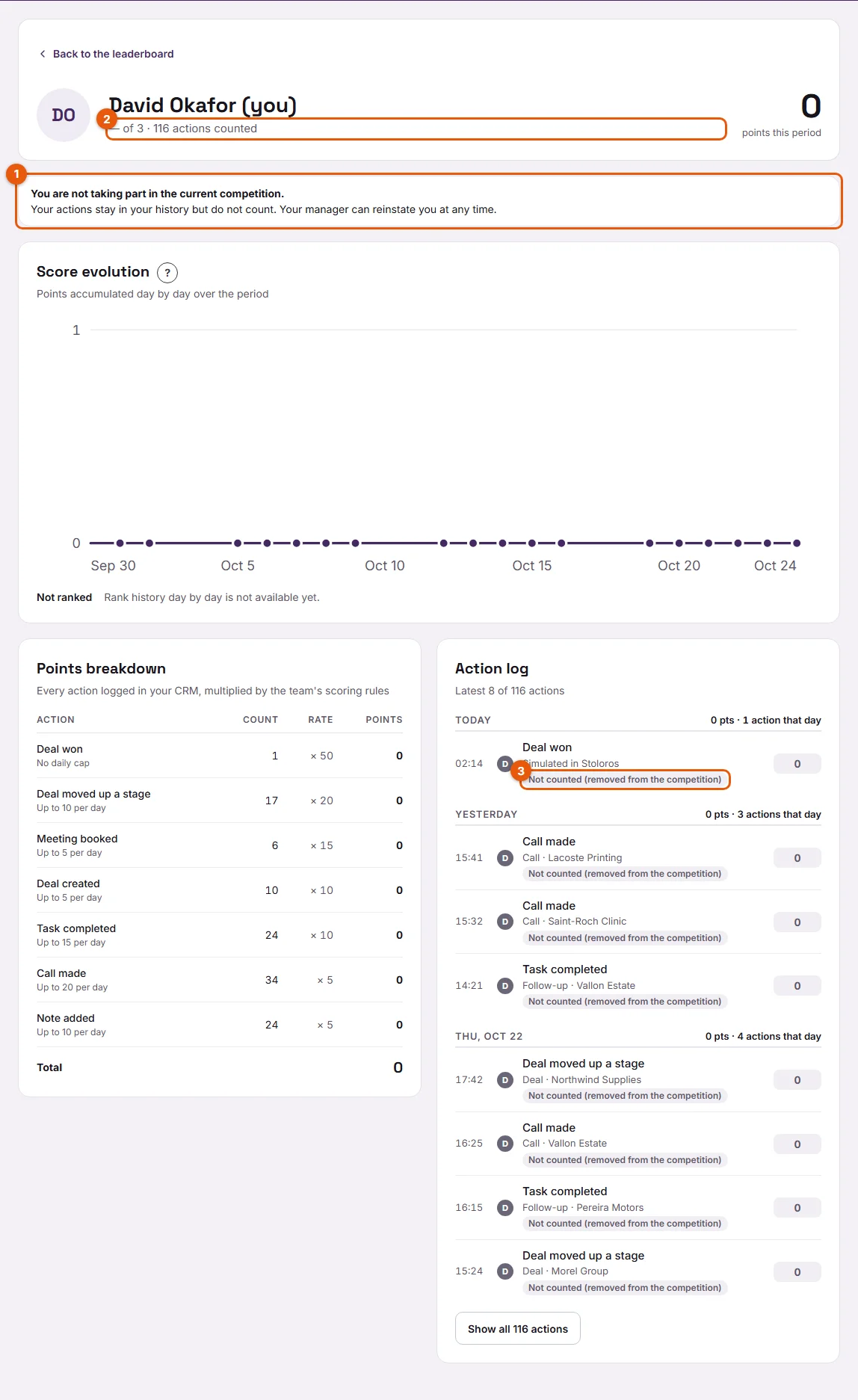The image size is (858, 1400).
Task: Select the "Meeting booked" row label
Action: [77, 839]
